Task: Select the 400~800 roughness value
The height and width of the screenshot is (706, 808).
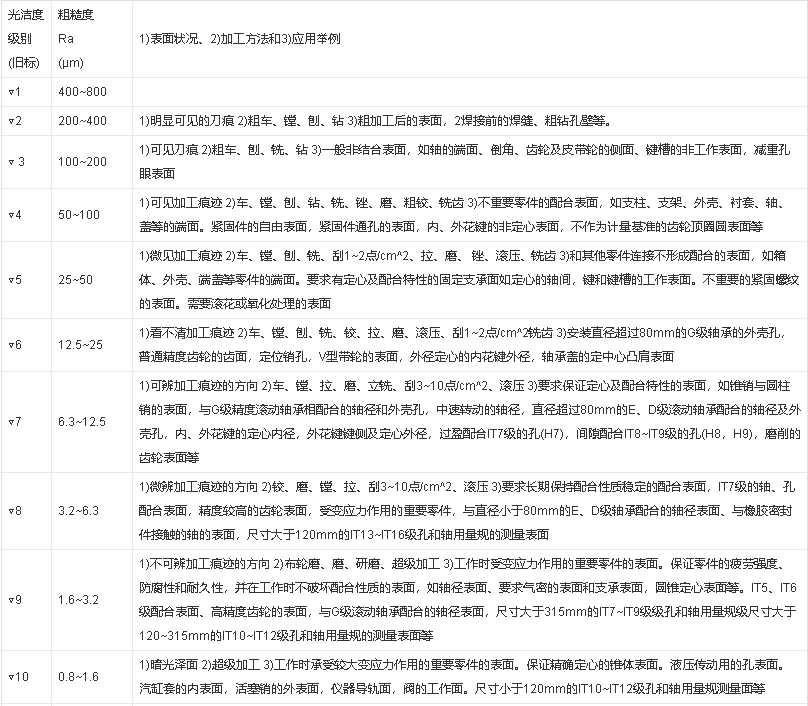Action: pos(81,91)
